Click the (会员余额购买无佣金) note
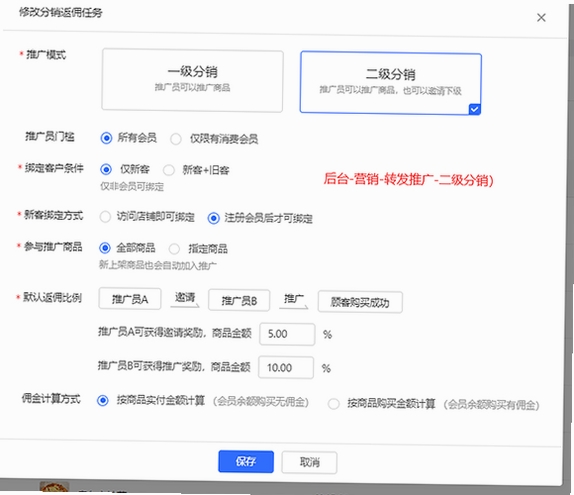Viewport: 574px width, 495px height. pyautogui.click(x=261, y=402)
